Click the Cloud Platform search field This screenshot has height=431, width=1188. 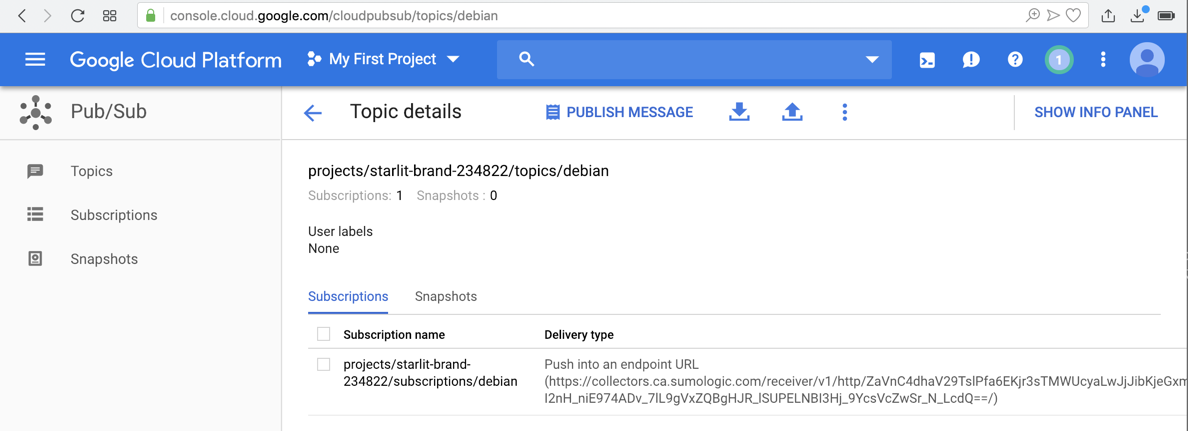point(690,60)
